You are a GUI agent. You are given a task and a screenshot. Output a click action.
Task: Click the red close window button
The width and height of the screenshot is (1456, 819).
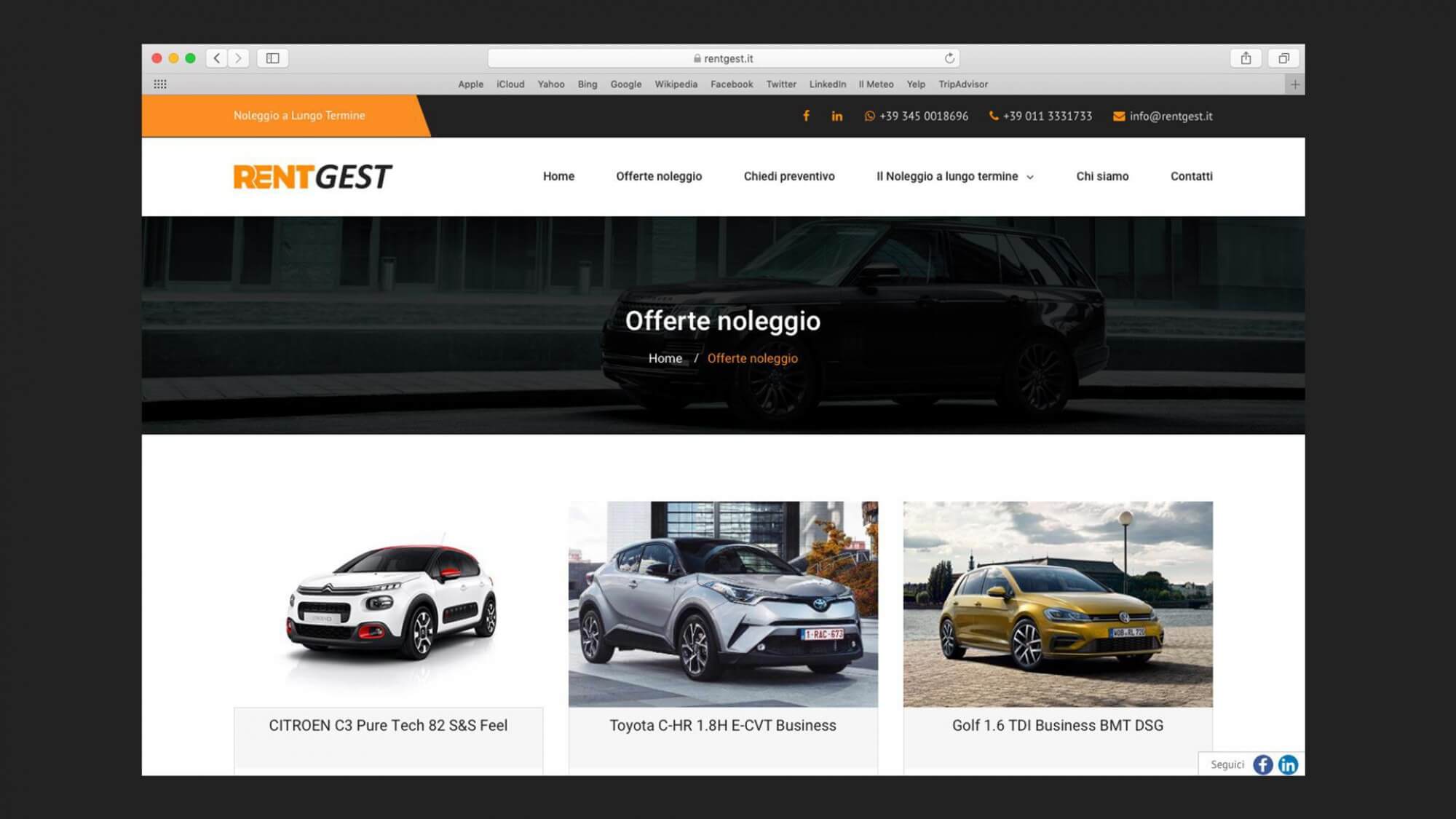pyautogui.click(x=157, y=58)
